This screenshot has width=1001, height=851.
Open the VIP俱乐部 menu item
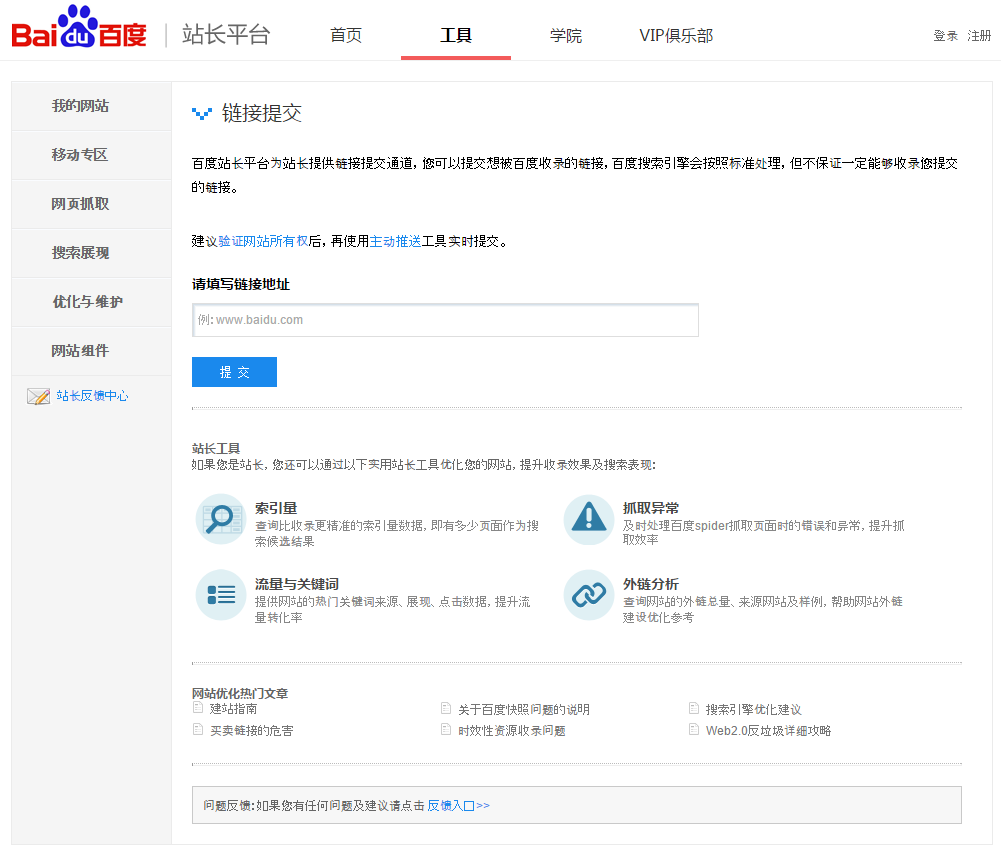676,35
